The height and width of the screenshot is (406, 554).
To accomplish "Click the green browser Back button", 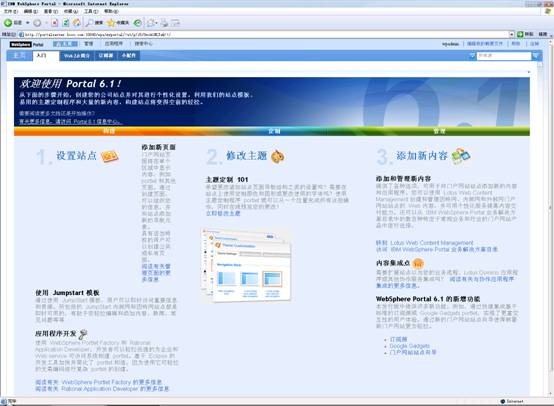I will [x=13, y=23].
